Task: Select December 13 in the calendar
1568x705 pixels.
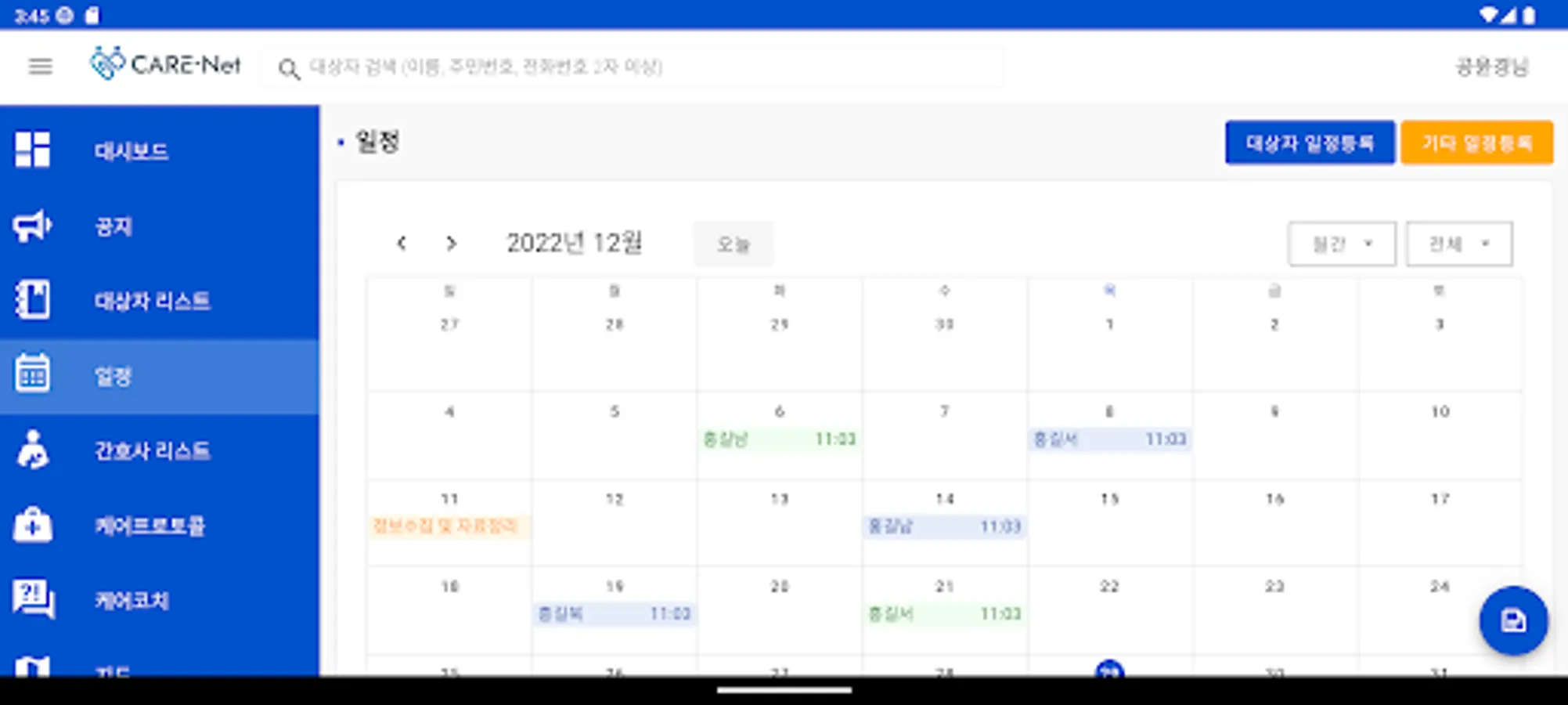Action: 780,499
